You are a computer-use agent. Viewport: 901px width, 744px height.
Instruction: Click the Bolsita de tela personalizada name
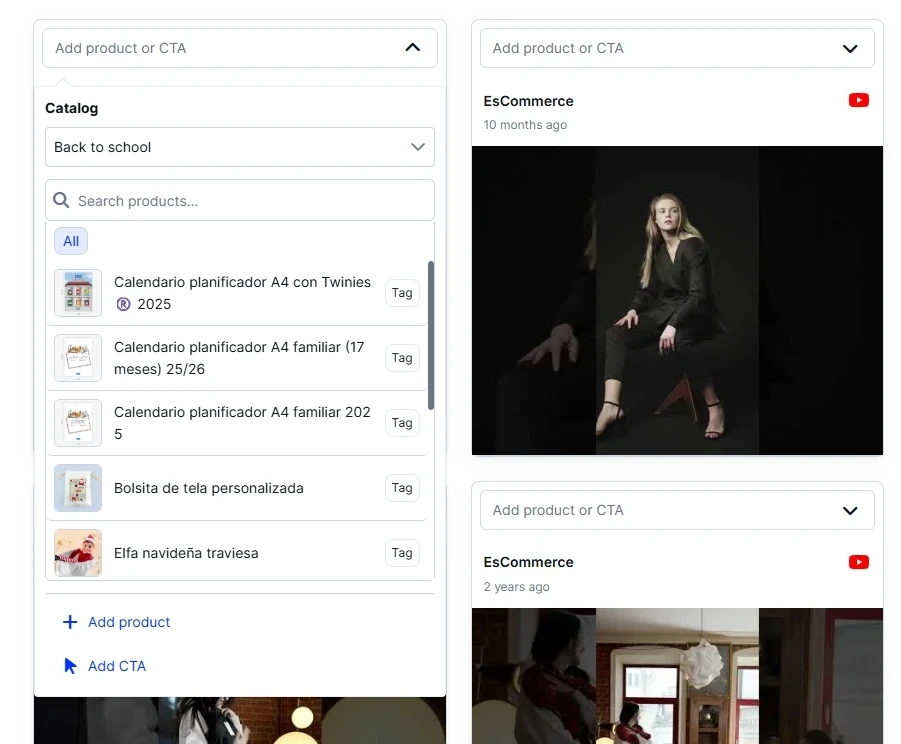click(x=209, y=488)
